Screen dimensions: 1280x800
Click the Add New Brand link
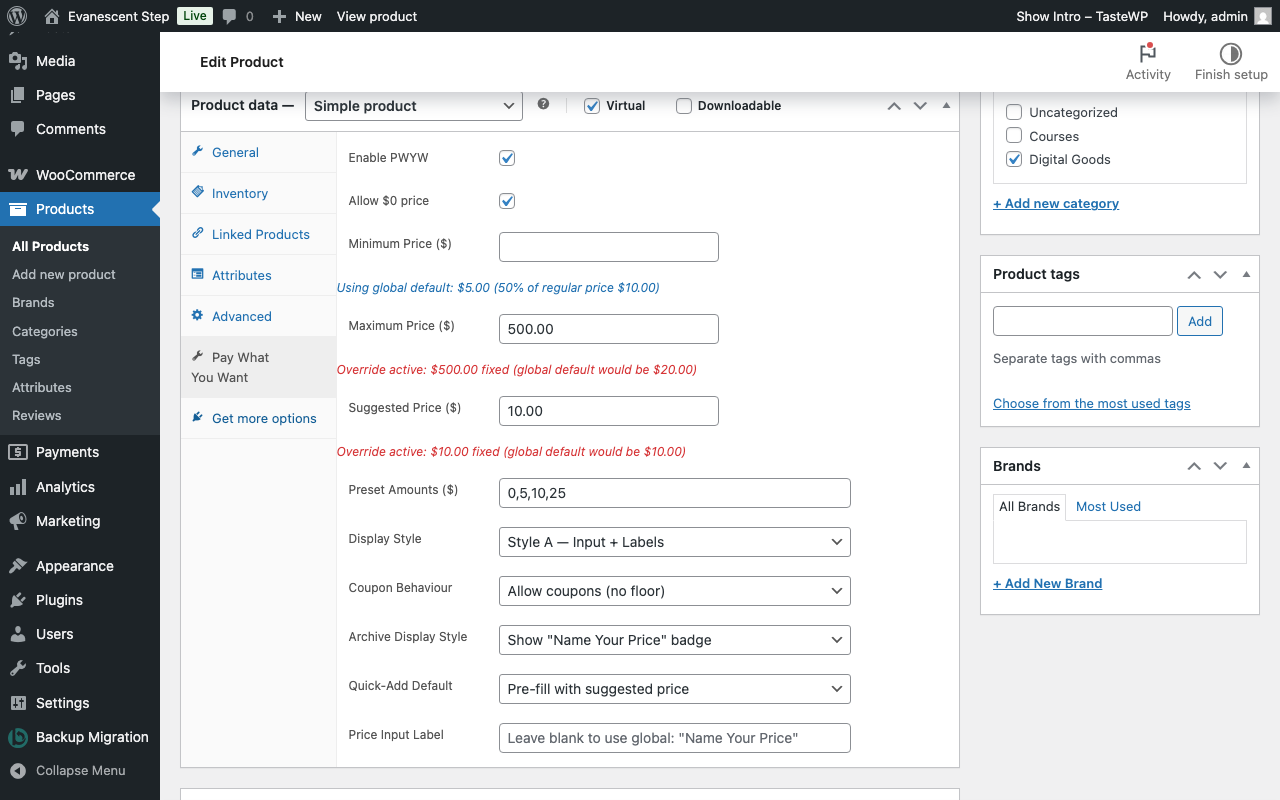(1048, 583)
